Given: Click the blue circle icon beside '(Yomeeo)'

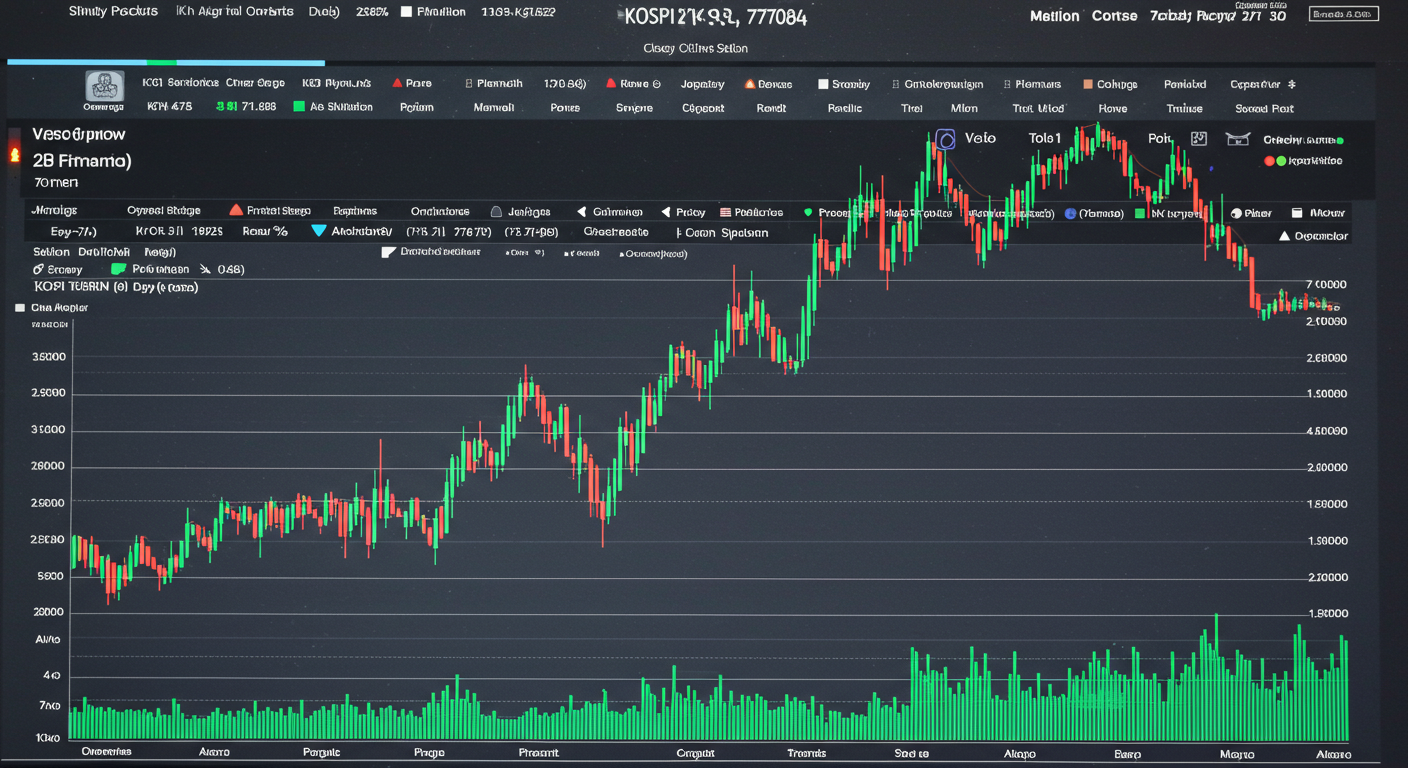Looking at the screenshot, I should coord(1070,213).
